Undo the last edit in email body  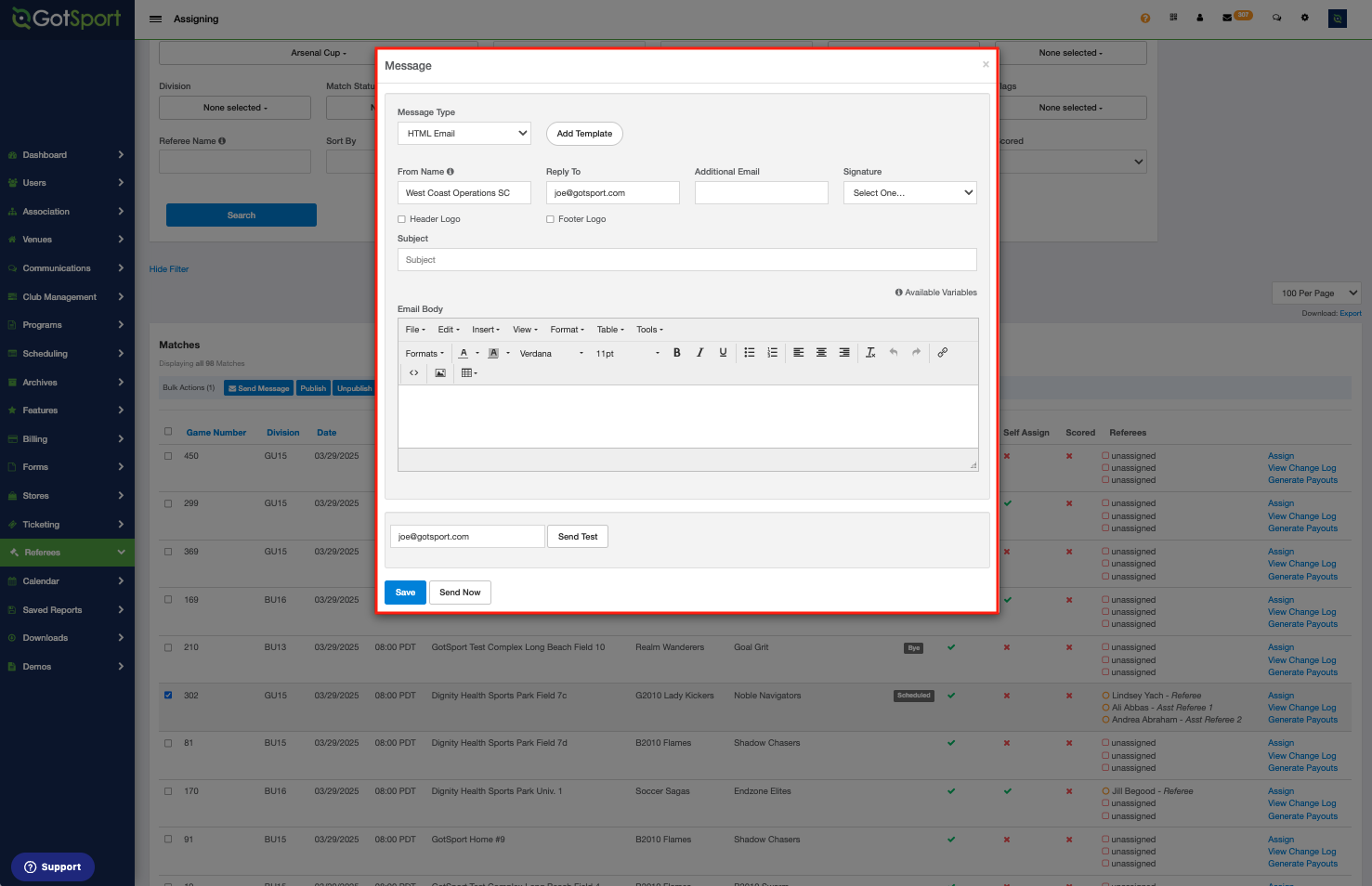click(894, 353)
